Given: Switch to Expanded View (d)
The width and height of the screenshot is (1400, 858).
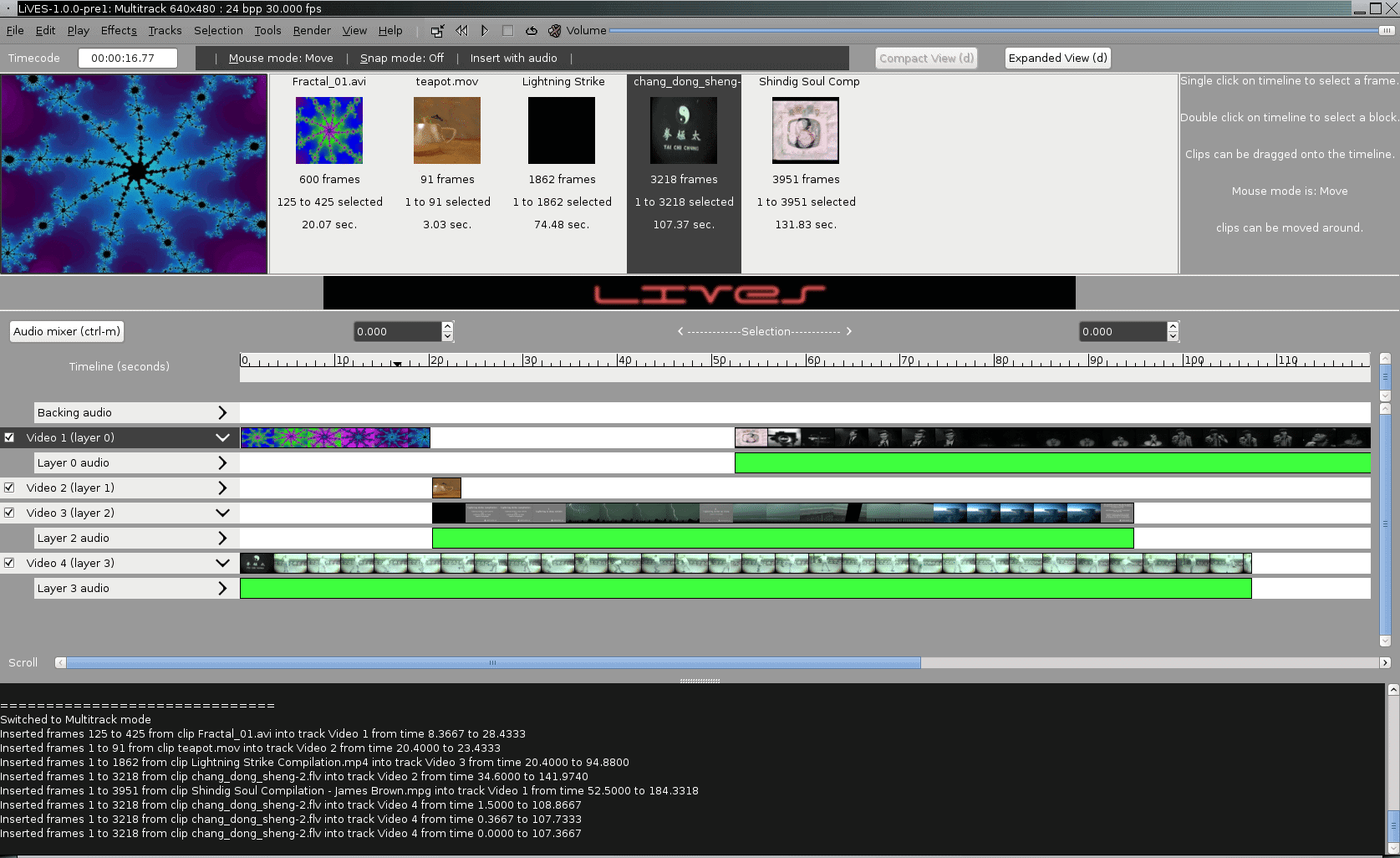Looking at the screenshot, I should (x=1057, y=58).
